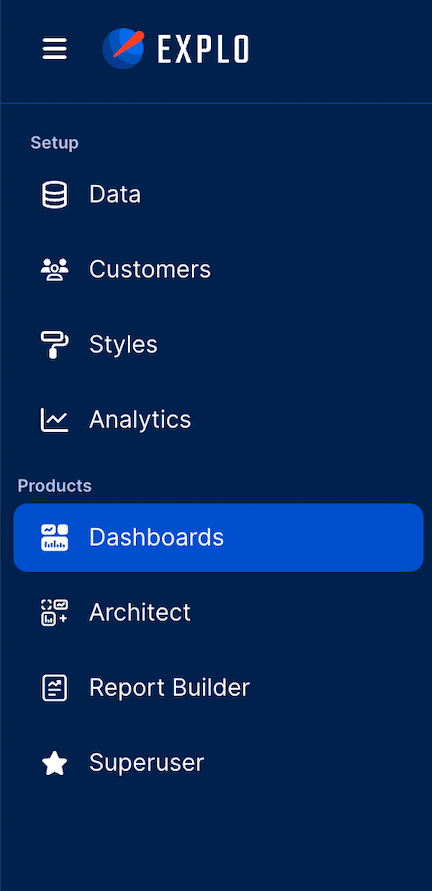Click the Data database icon
432x891 pixels.
pyautogui.click(x=55, y=195)
